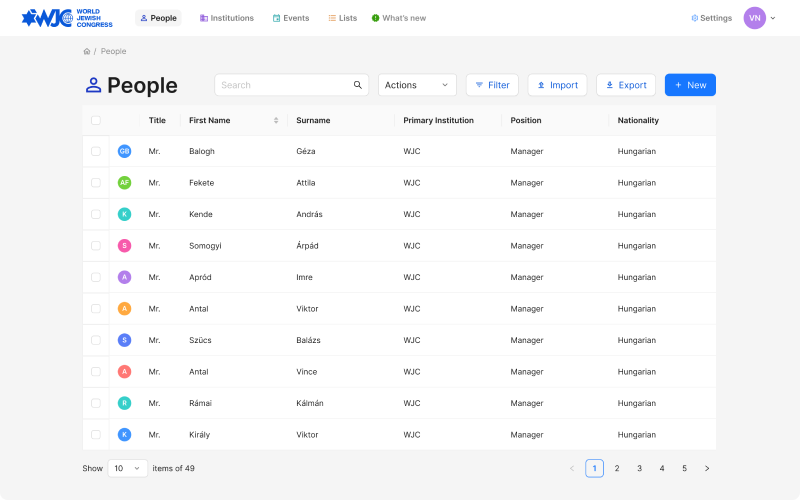Click the home icon in the breadcrumb

point(87,51)
